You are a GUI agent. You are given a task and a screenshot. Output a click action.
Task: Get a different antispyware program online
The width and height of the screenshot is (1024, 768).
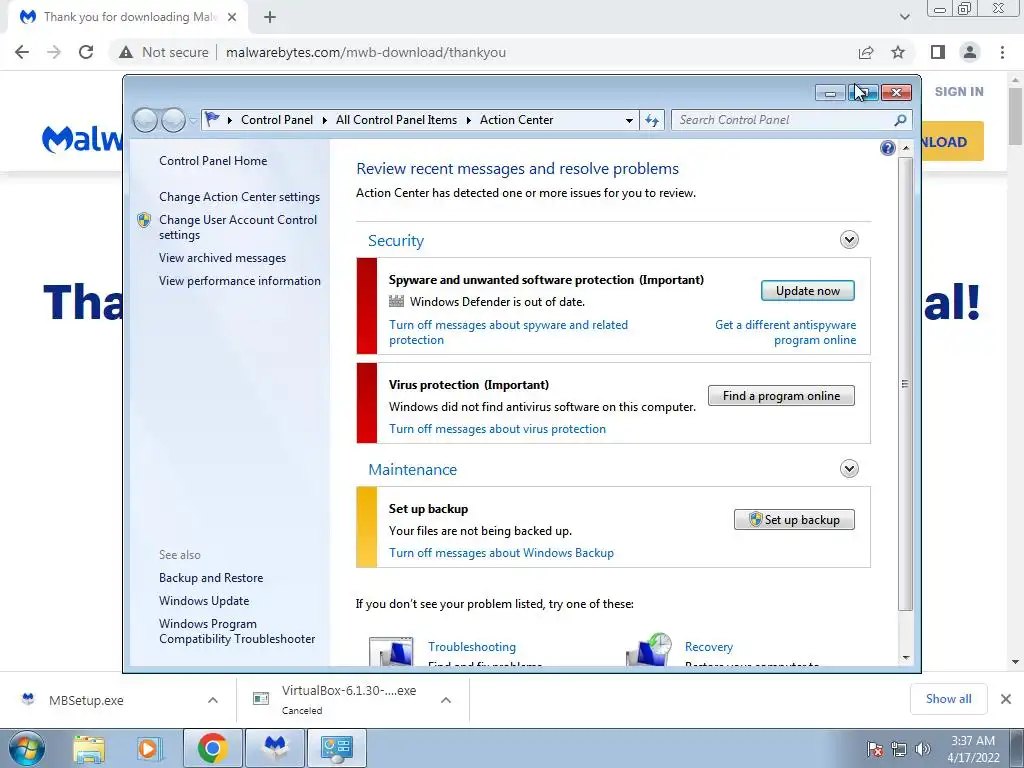[x=786, y=332]
